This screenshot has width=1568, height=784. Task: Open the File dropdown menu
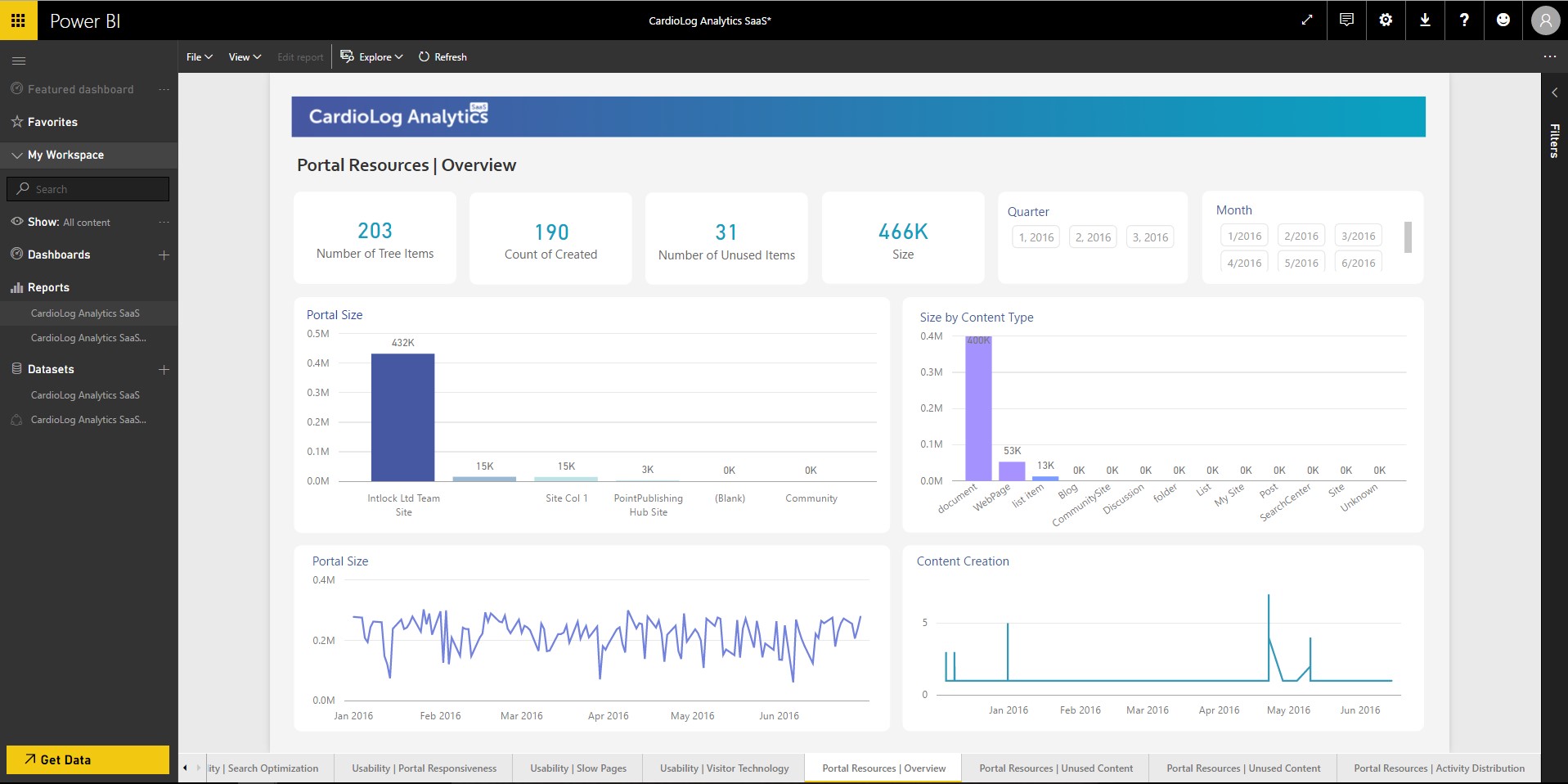pyautogui.click(x=199, y=56)
